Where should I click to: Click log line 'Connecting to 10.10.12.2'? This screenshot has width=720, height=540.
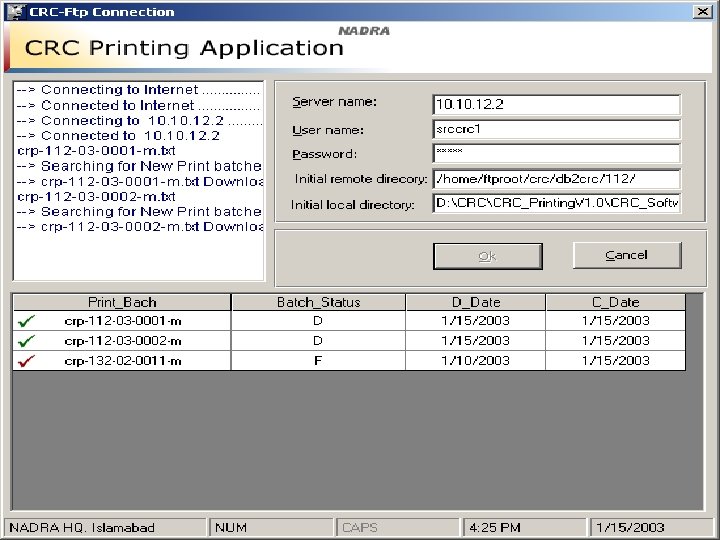(139, 120)
